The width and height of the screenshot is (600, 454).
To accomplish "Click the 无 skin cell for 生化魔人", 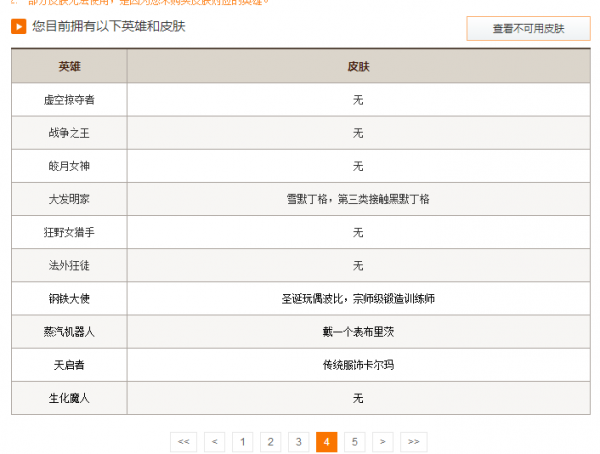I will [x=359, y=398].
